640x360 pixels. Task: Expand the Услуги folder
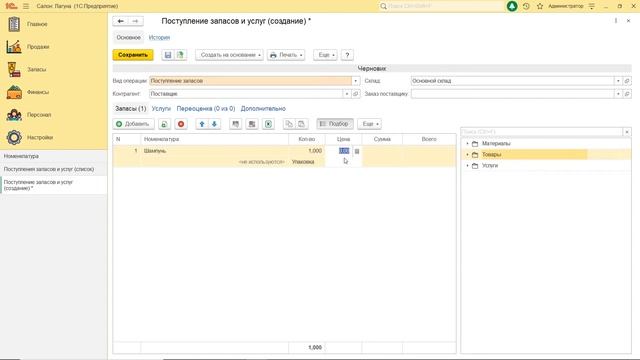(467, 166)
